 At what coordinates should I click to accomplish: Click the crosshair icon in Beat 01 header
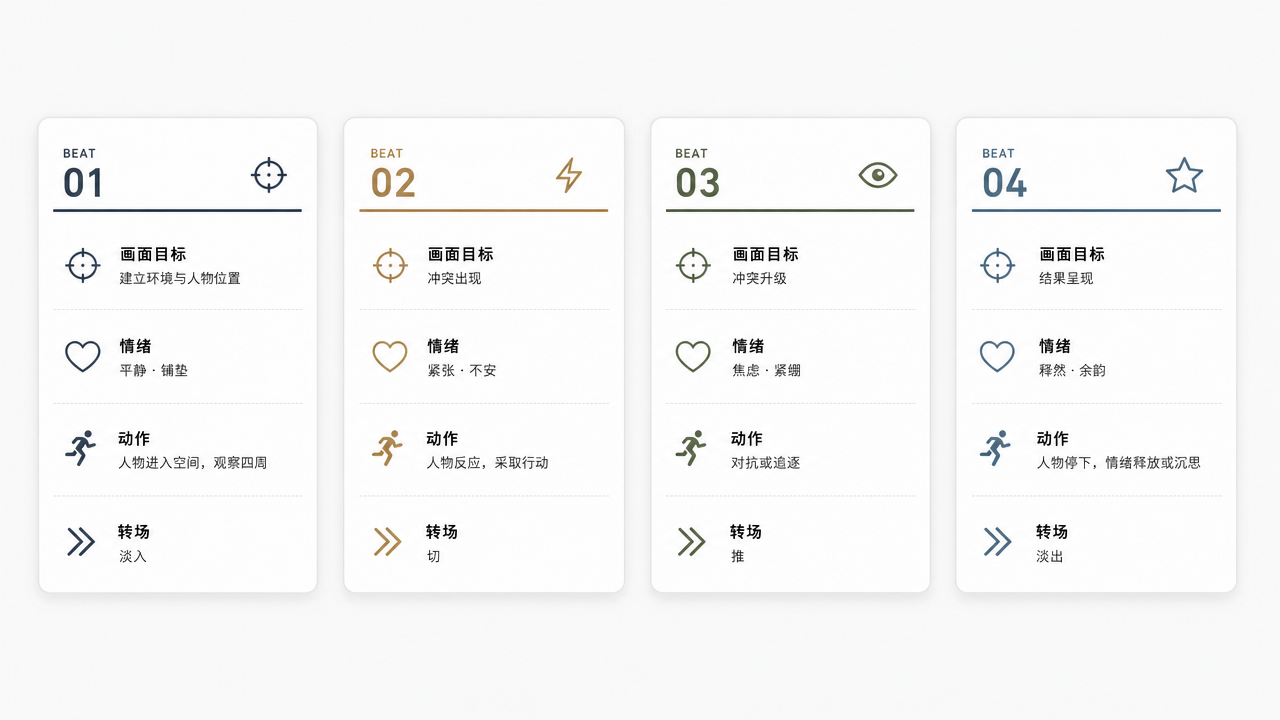coord(268,175)
